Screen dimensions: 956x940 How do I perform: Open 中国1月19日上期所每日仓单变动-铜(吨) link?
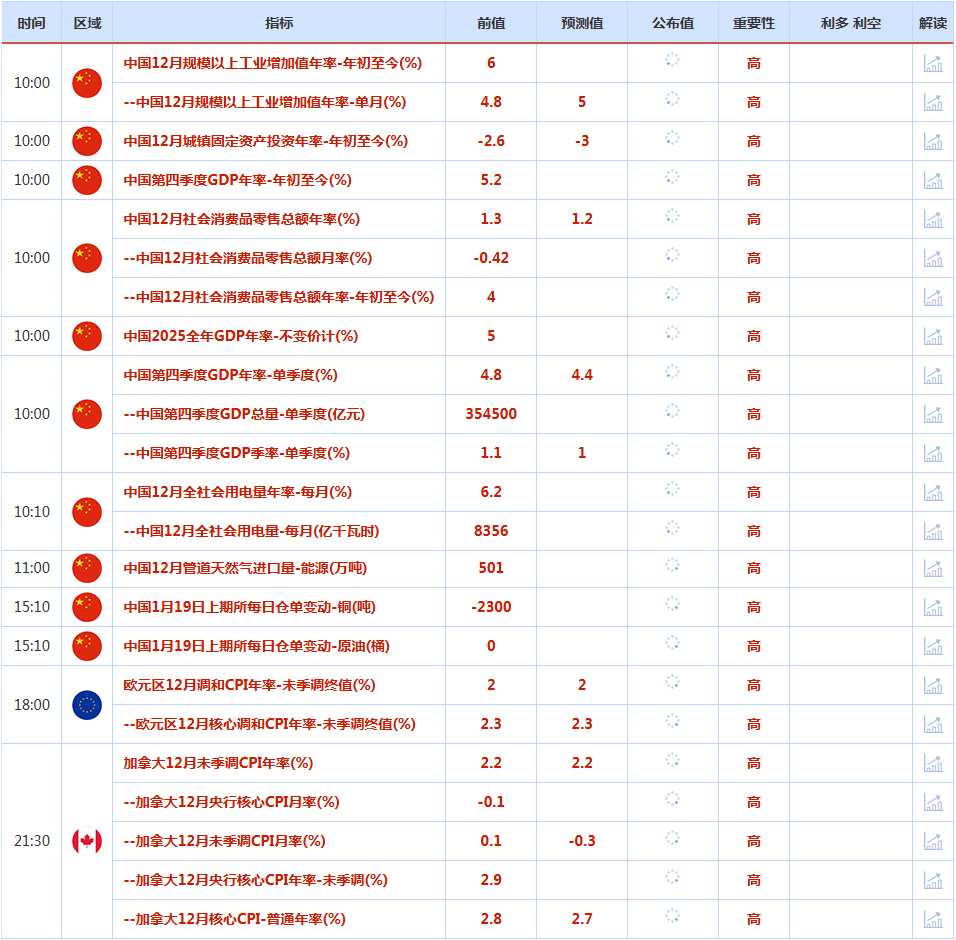249,607
